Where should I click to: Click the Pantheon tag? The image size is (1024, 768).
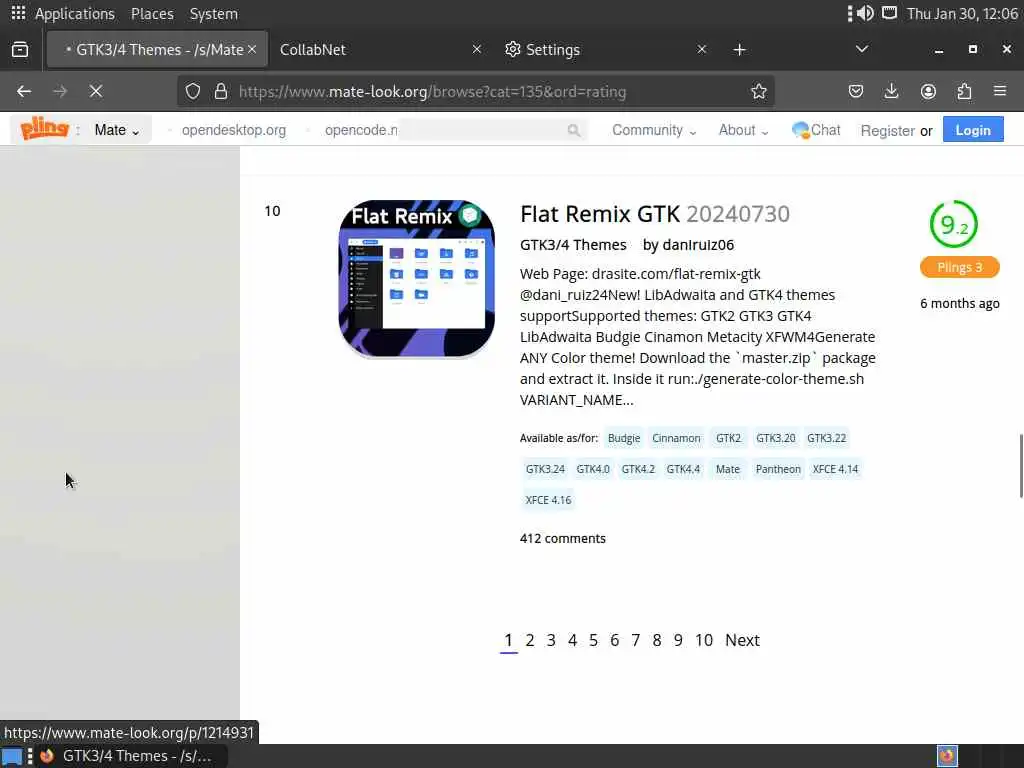(x=778, y=469)
